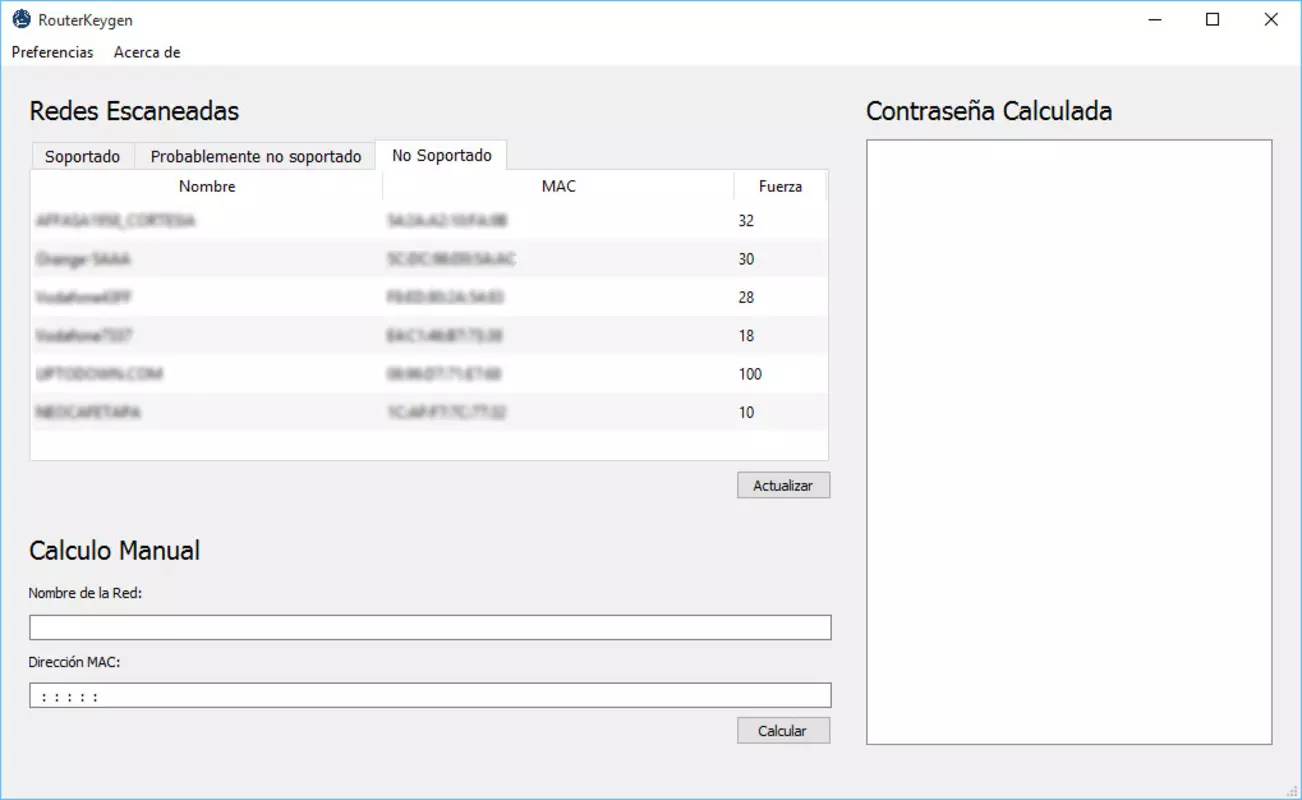
Task: Minimize the RouterKeygen window
Action: [x=1155, y=19]
